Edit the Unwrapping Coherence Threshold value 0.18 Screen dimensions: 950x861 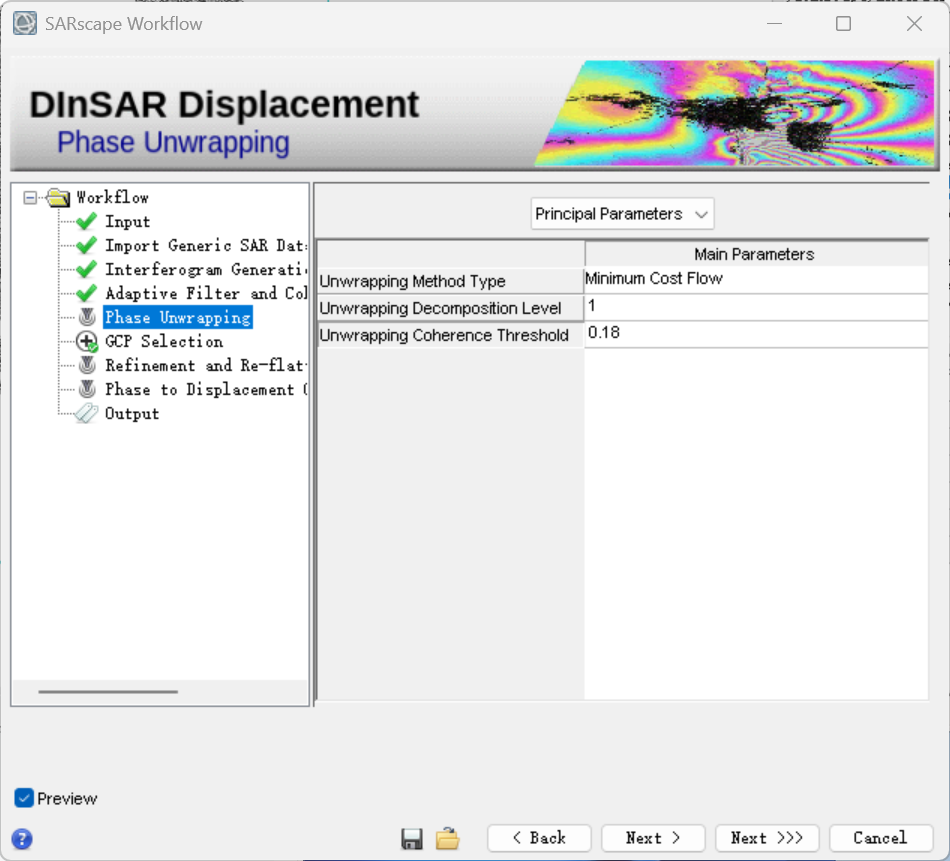pos(756,334)
